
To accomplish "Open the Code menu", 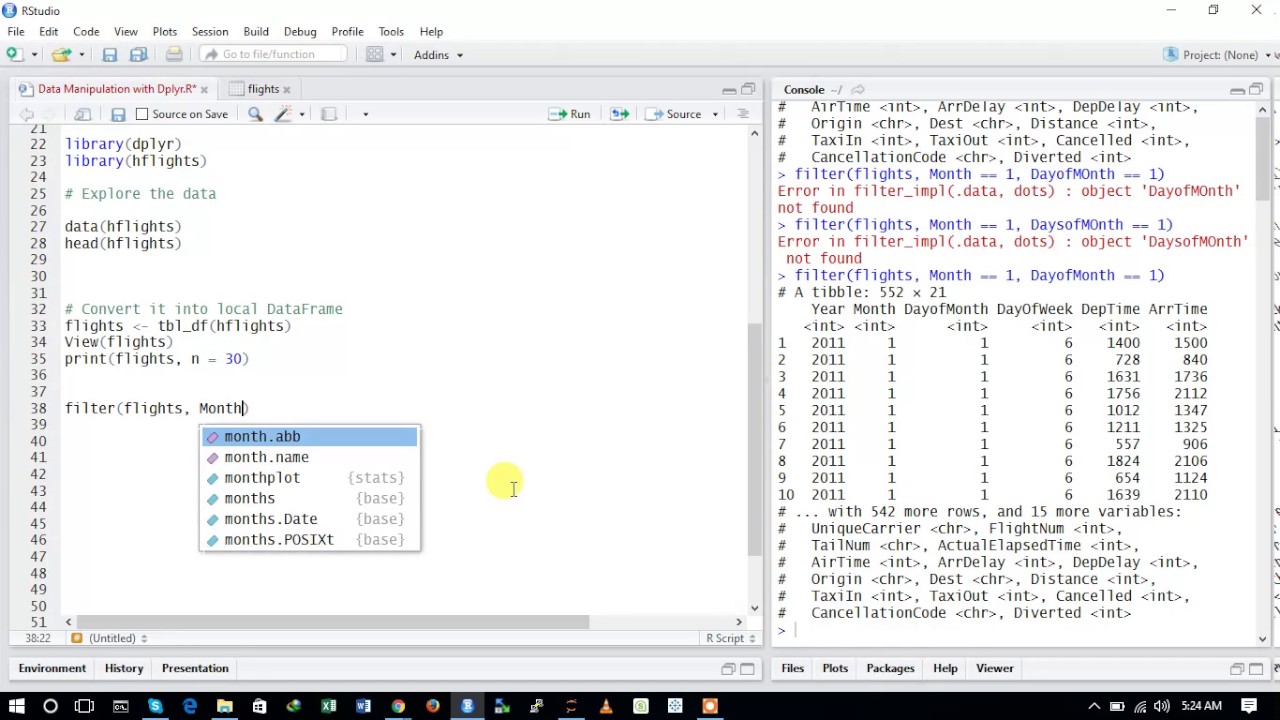I will pyautogui.click(x=86, y=31).
